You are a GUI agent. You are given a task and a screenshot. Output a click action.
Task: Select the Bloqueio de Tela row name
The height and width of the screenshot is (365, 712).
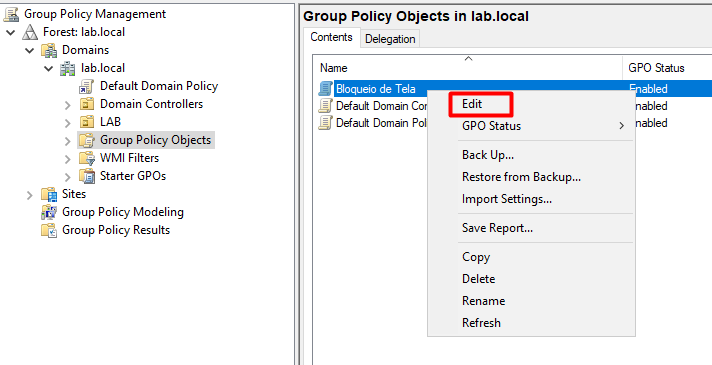click(376, 89)
